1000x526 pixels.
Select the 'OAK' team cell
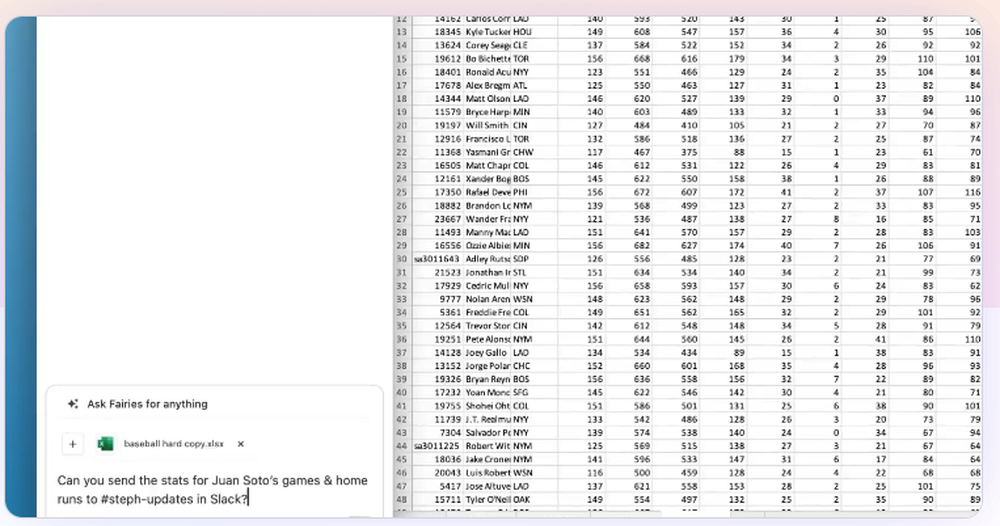click(534, 499)
